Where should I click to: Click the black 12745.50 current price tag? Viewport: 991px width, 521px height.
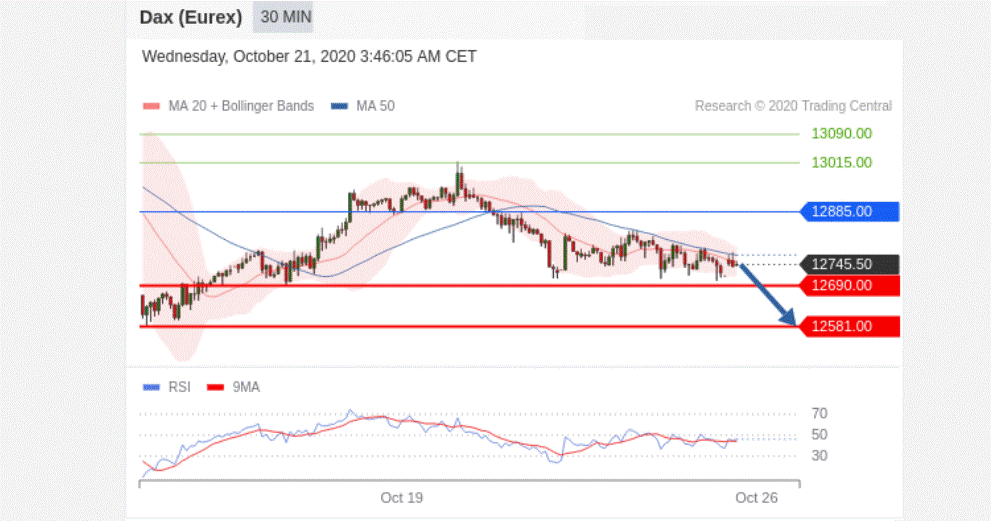(x=850, y=264)
